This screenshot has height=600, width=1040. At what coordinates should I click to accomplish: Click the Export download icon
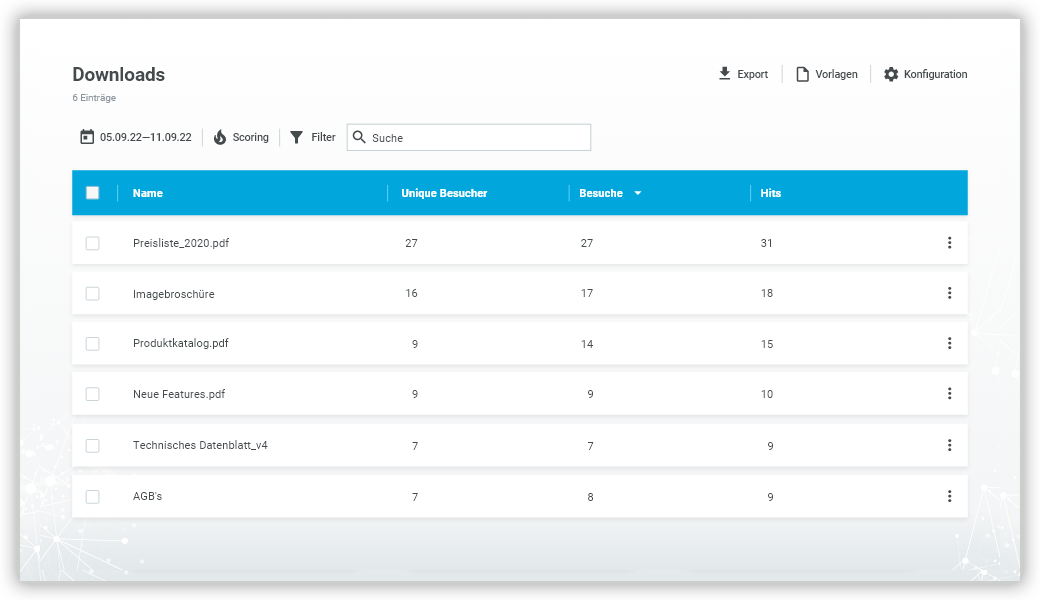tap(724, 74)
